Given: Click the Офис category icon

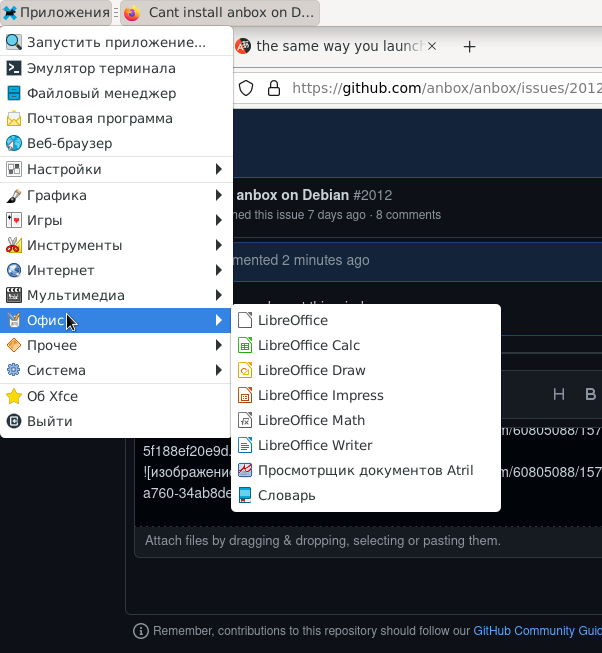Looking at the screenshot, I should pos(14,320).
